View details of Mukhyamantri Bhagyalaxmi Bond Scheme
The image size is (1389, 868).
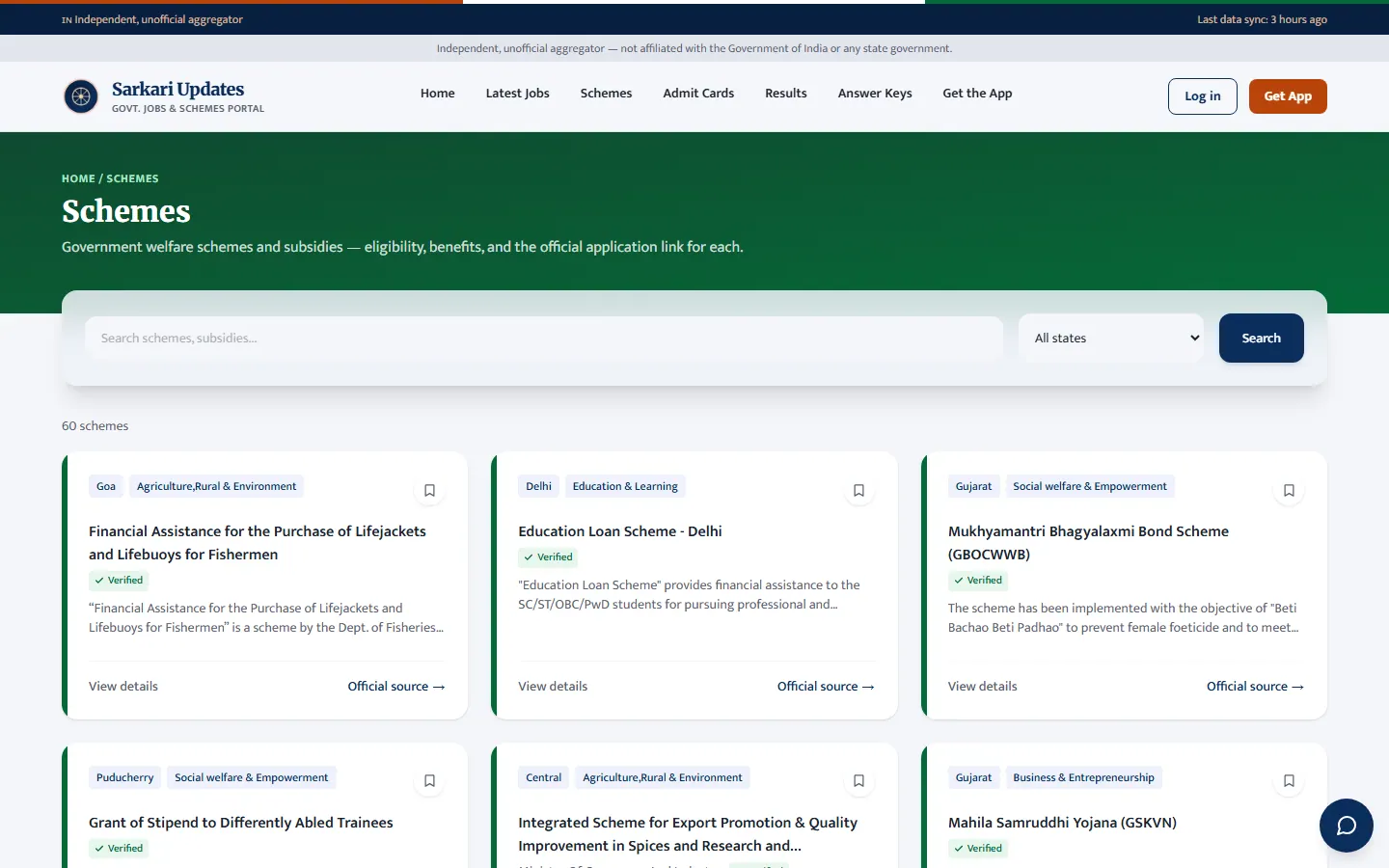pos(983,687)
